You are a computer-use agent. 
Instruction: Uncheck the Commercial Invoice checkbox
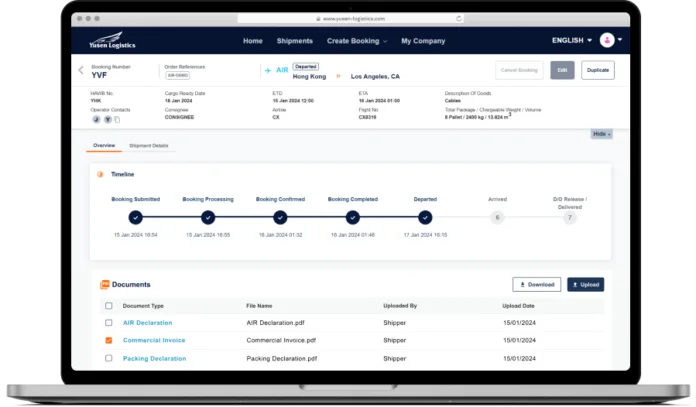click(109, 341)
